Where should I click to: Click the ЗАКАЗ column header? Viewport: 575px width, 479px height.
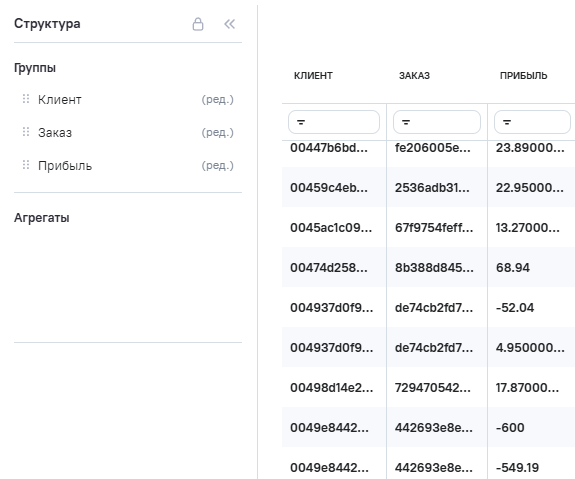coord(414,76)
